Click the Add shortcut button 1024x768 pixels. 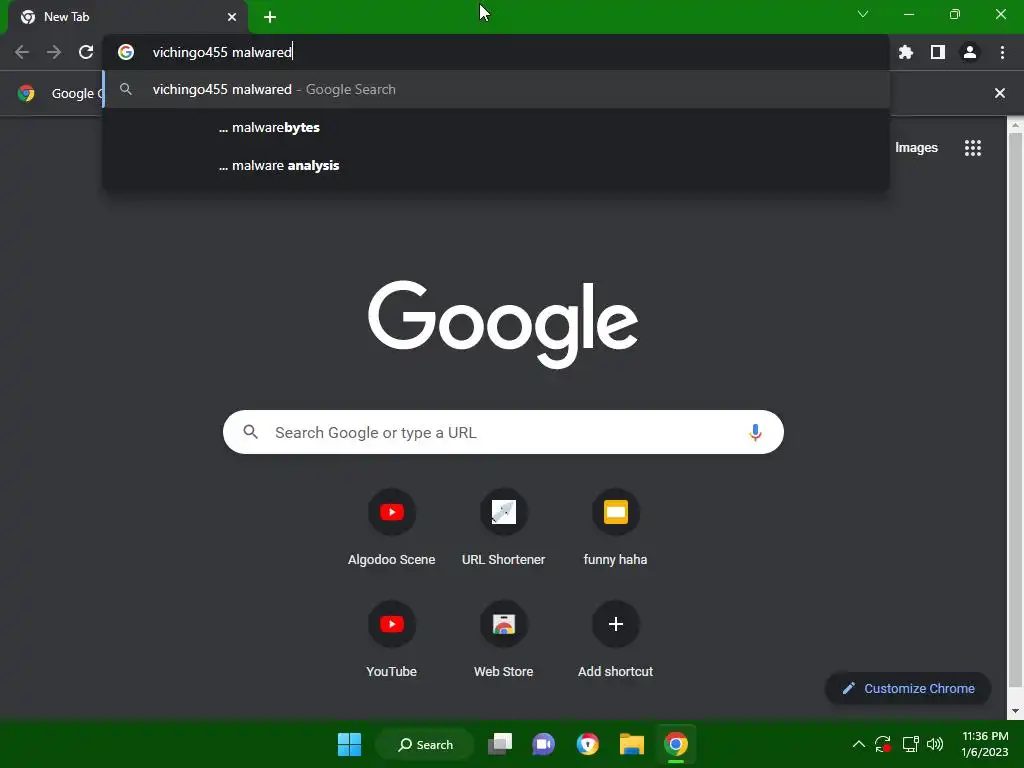pos(615,641)
